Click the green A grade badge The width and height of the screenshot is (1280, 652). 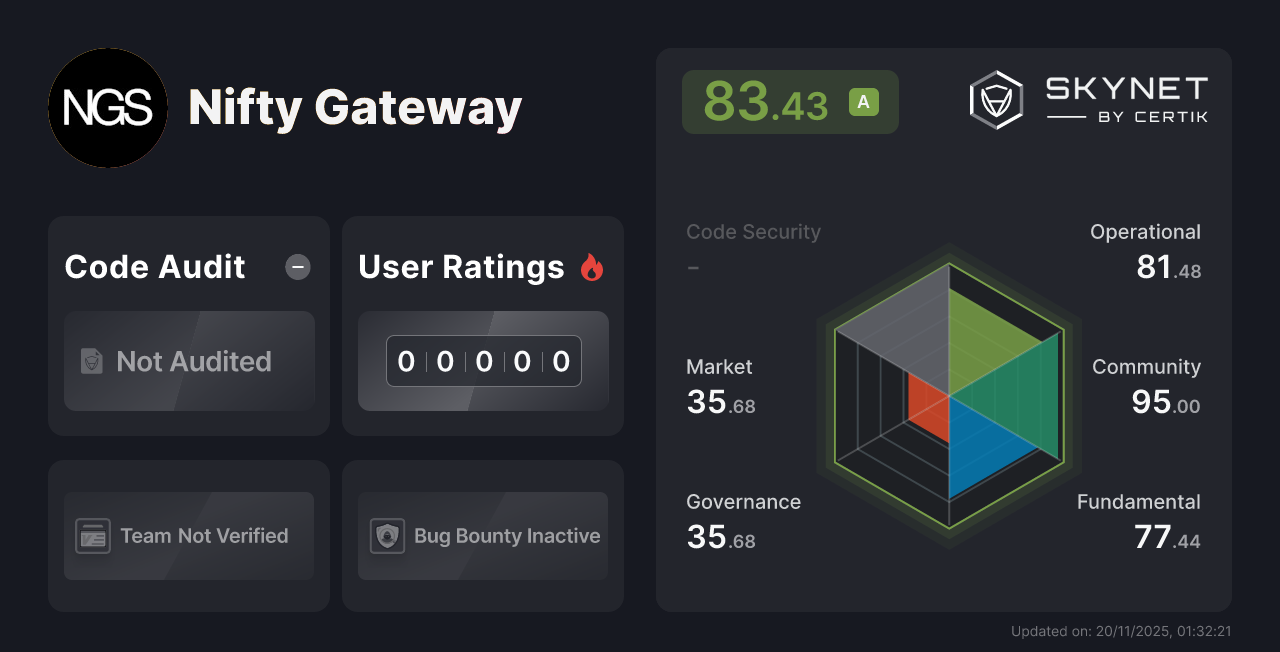pyautogui.click(x=863, y=101)
